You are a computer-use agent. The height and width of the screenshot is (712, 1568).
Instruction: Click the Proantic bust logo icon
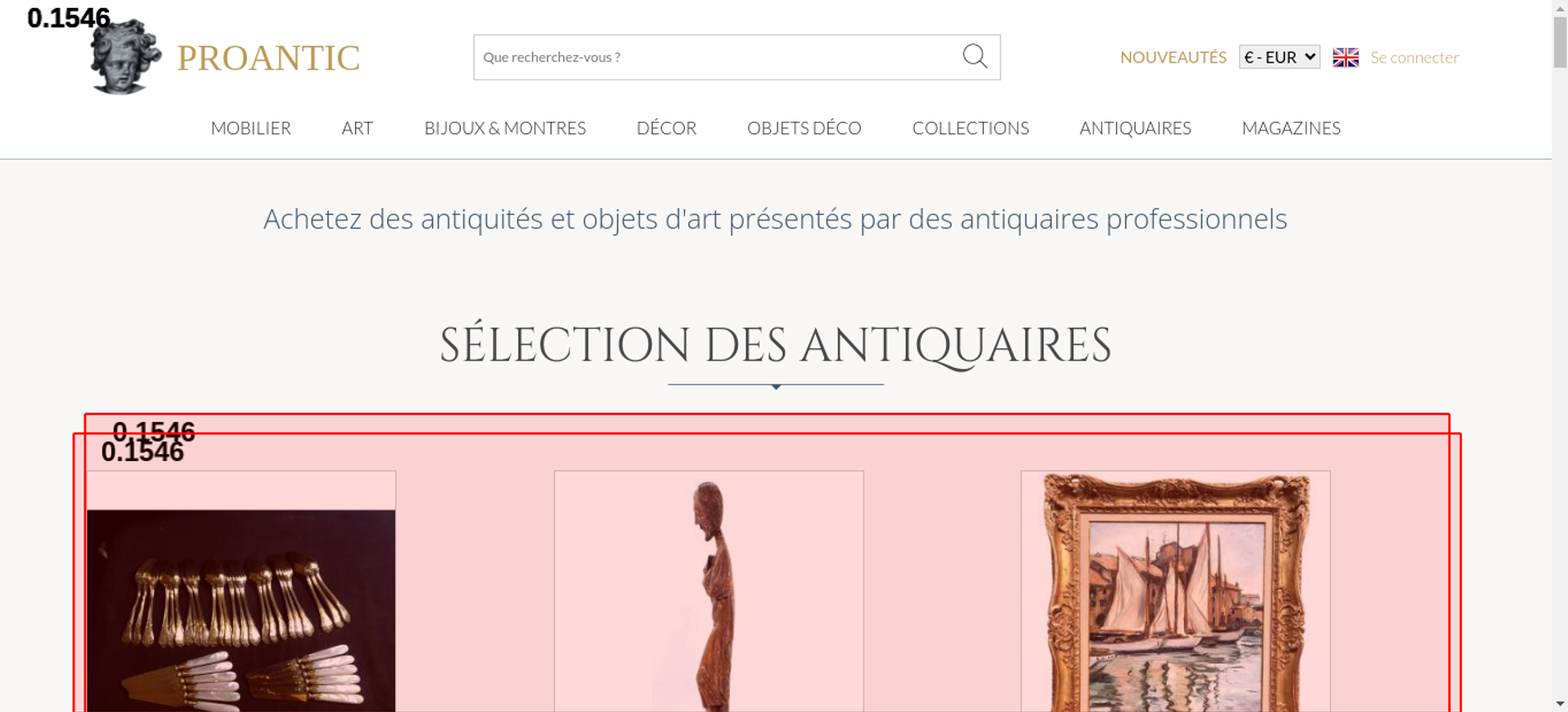coord(125,56)
